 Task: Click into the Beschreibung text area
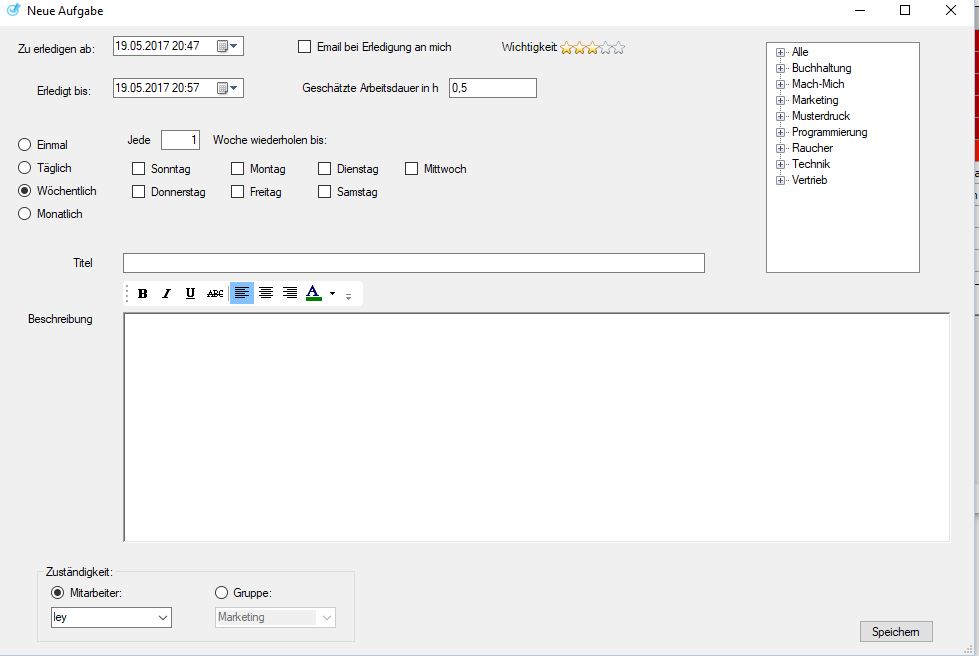coord(536,427)
